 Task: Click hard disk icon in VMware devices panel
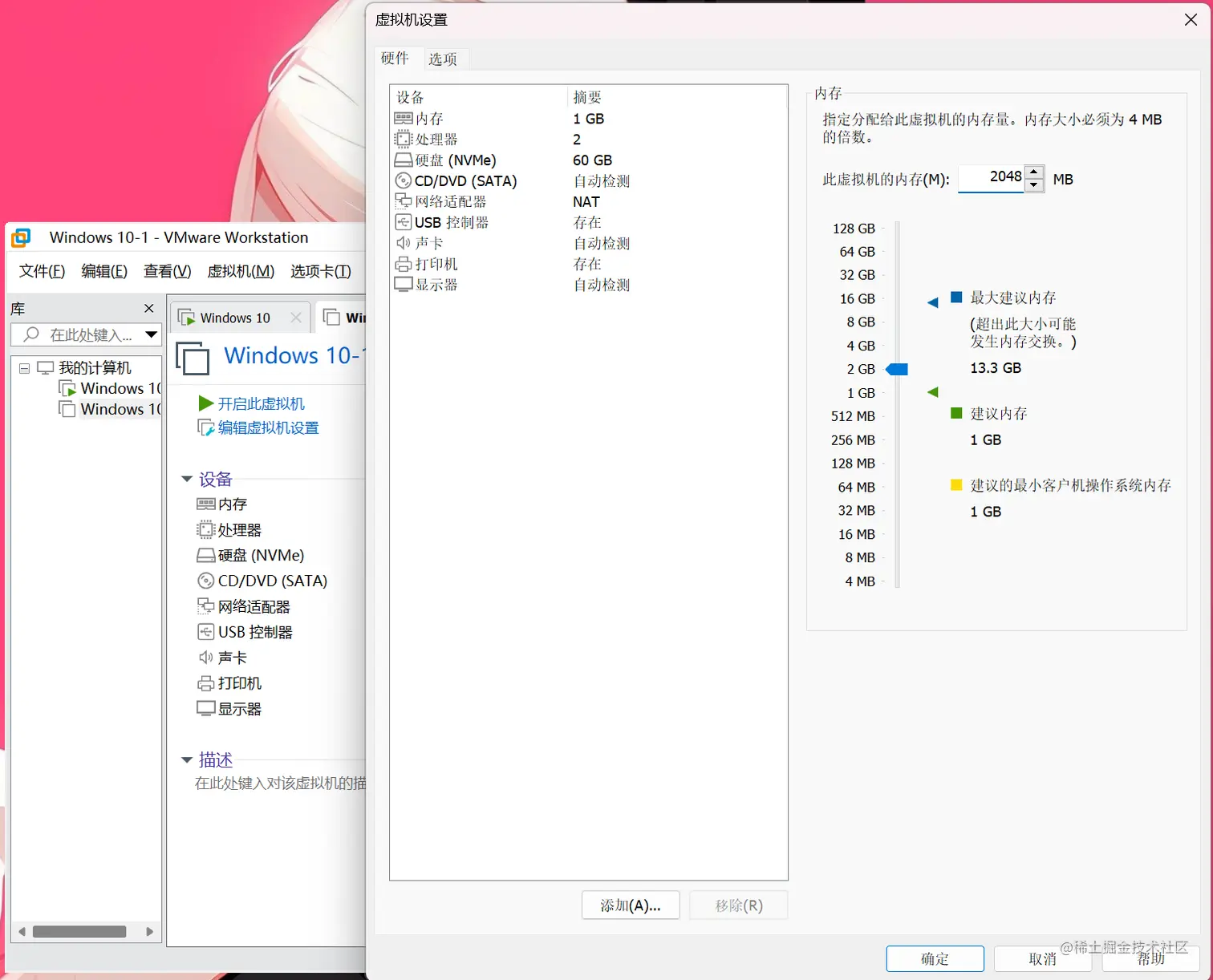pyautogui.click(x=206, y=555)
